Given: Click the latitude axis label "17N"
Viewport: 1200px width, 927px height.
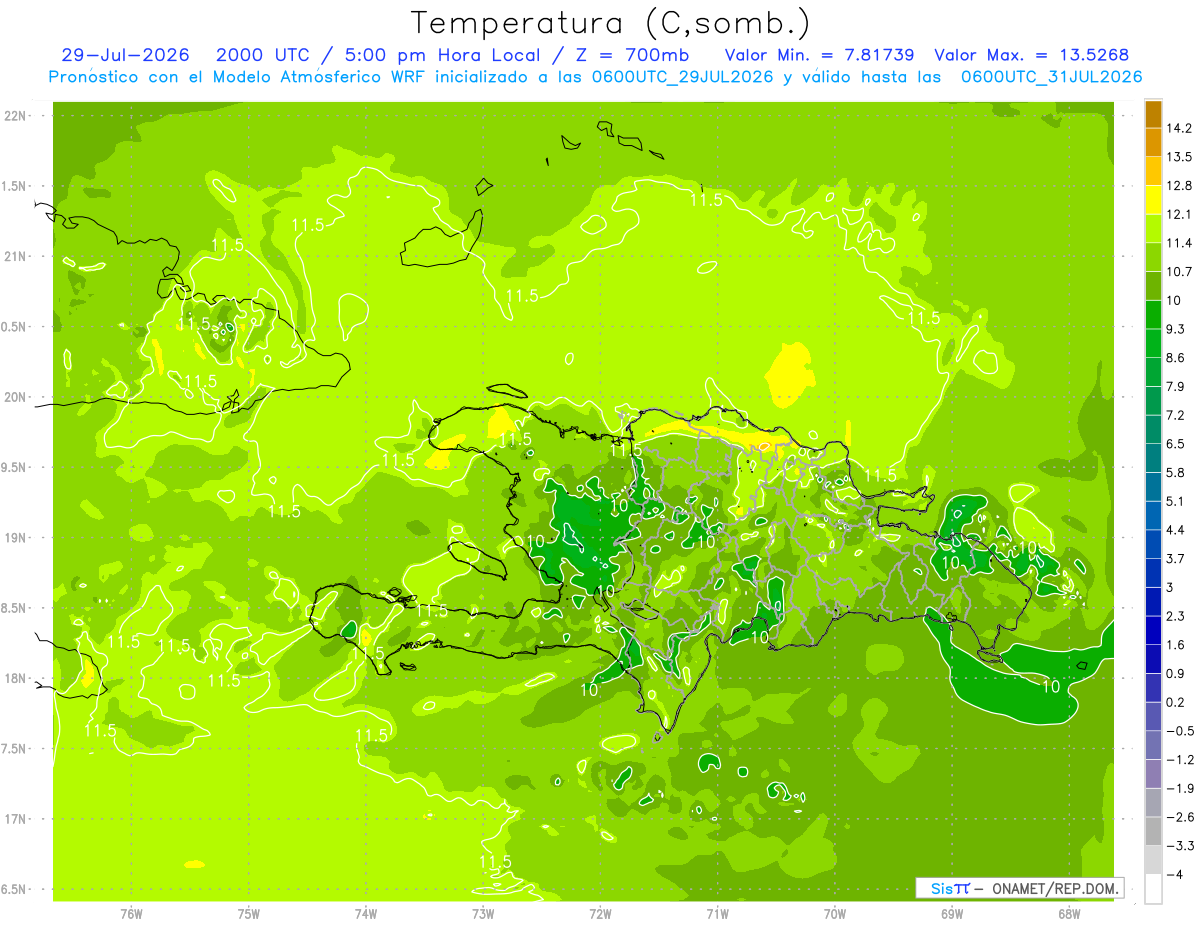Looking at the screenshot, I should [16, 819].
